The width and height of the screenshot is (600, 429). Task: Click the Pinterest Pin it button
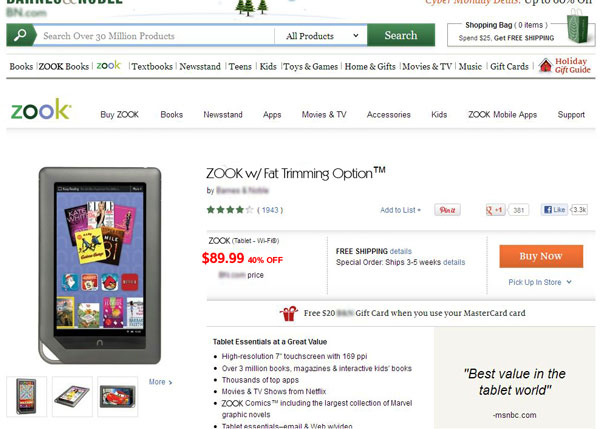click(447, 210)
